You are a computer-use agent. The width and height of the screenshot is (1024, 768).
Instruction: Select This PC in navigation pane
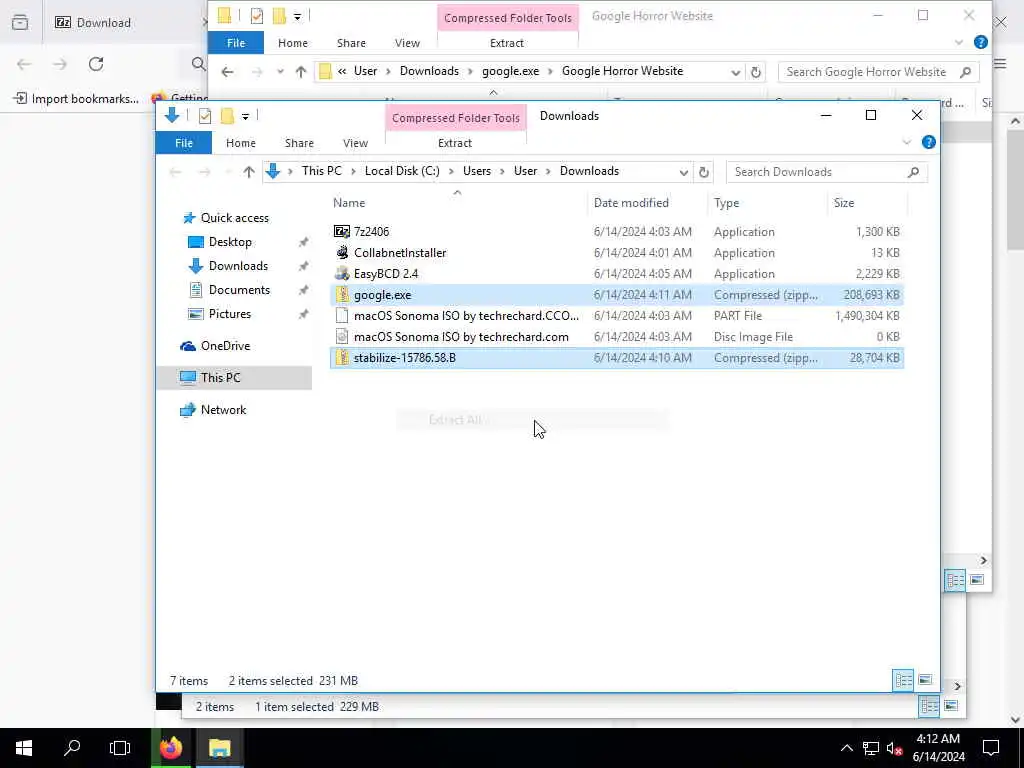pyautogui.click(x=220, y=377)
